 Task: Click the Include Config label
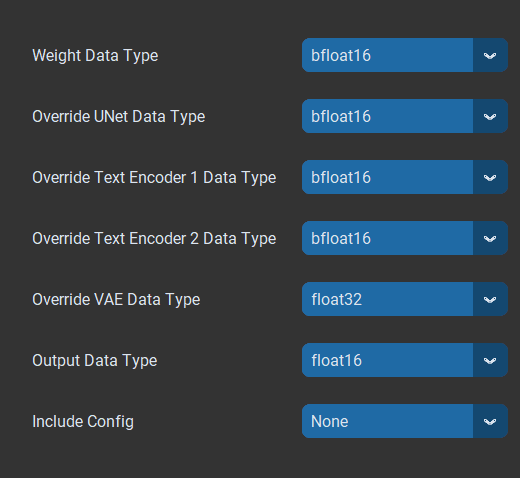83,422
